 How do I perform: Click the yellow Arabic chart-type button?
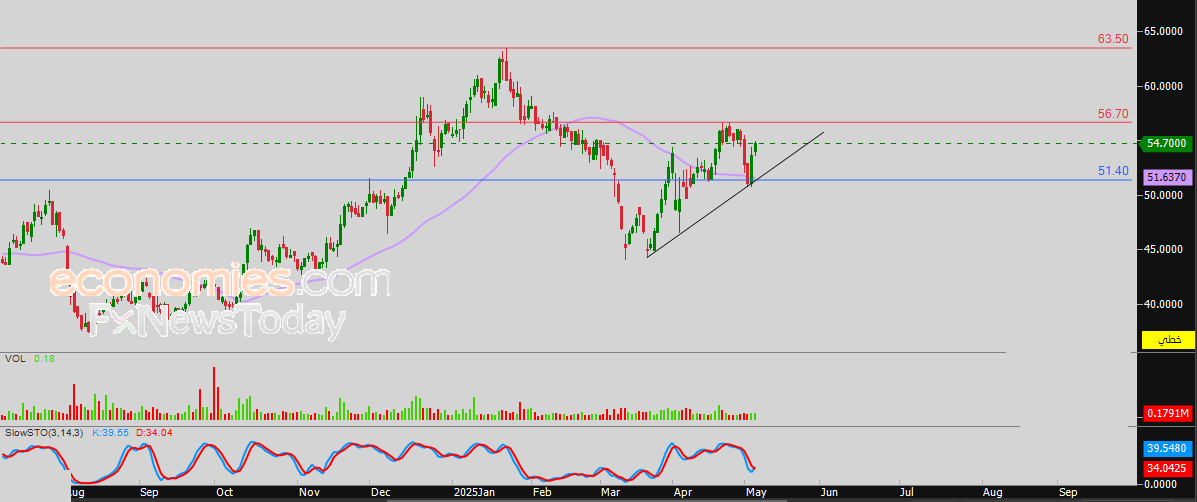click(x=1167, y=340)
